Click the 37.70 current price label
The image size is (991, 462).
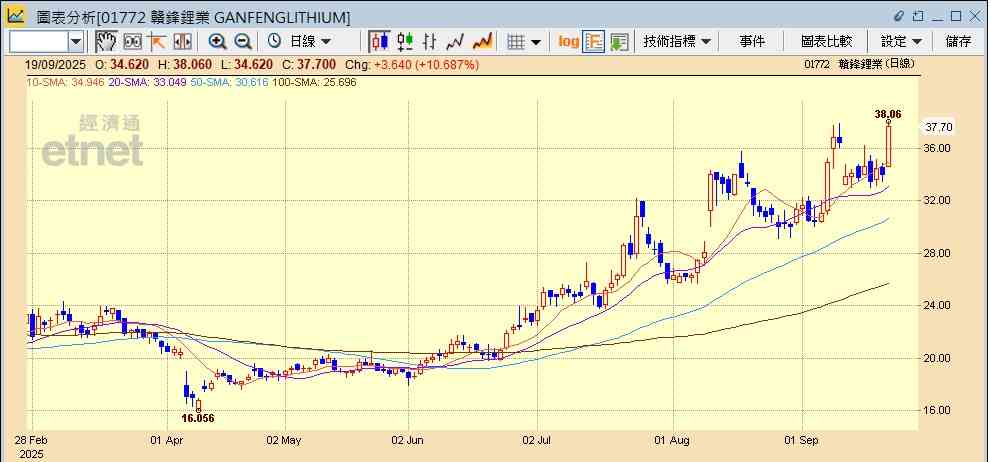click(x=939, y=127)
